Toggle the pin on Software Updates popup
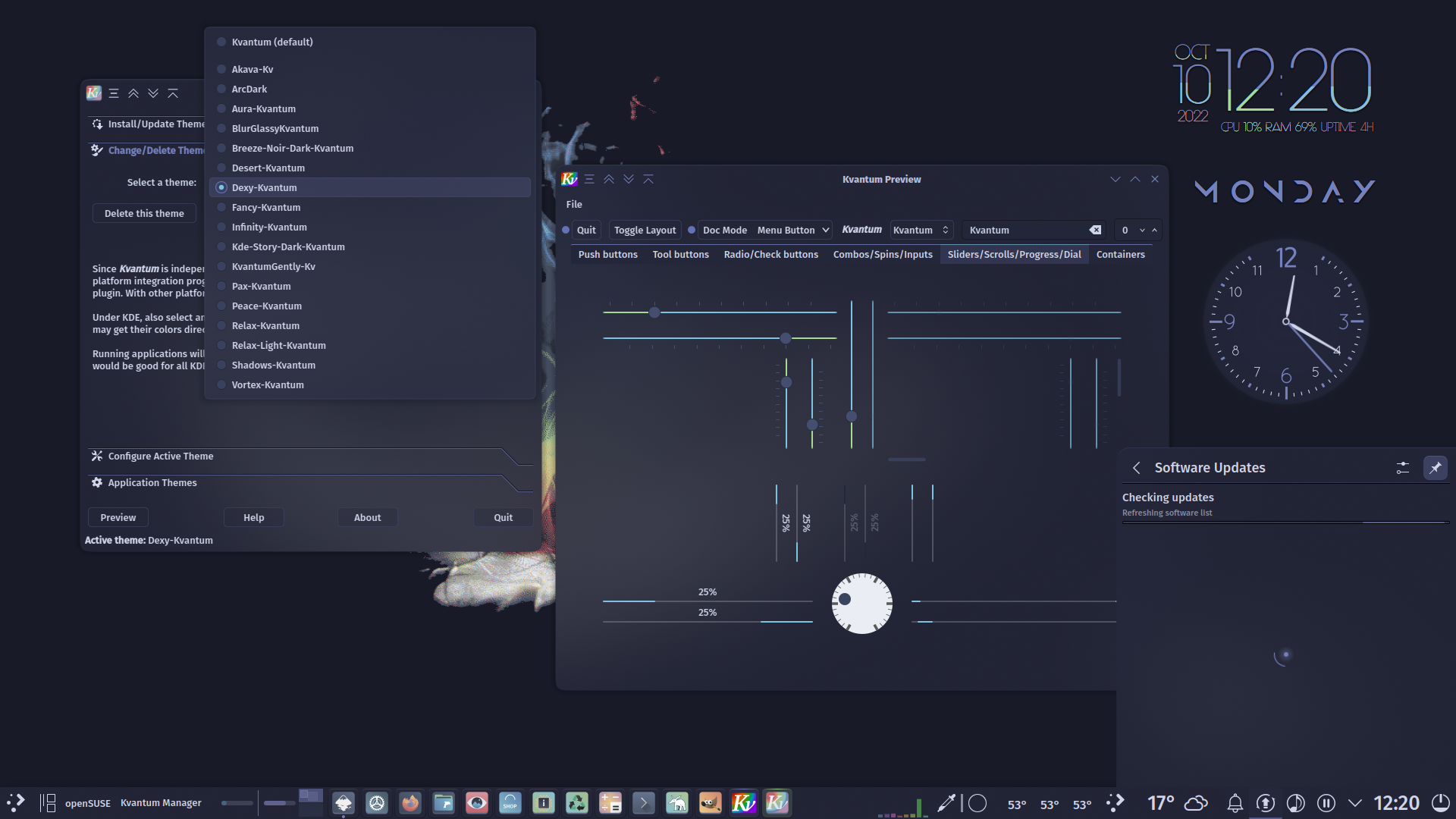The height and width of the screenshot is (819, 1456). [1436, 468]
